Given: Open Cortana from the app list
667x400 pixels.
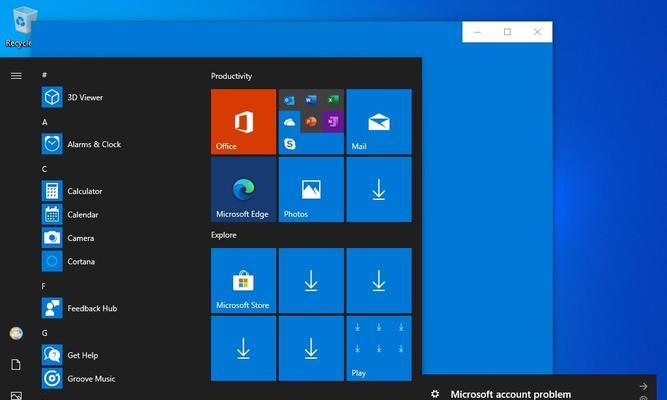Looking at the screenshot, I should coord(68,261).
